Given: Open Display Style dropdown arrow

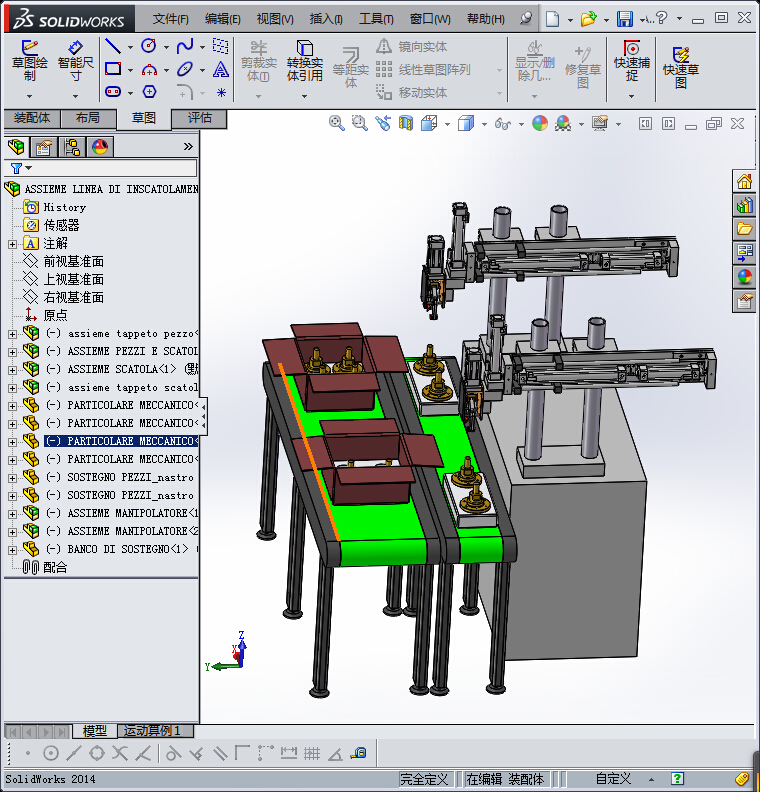Looking at the screenshot, I should pos(484,124).
